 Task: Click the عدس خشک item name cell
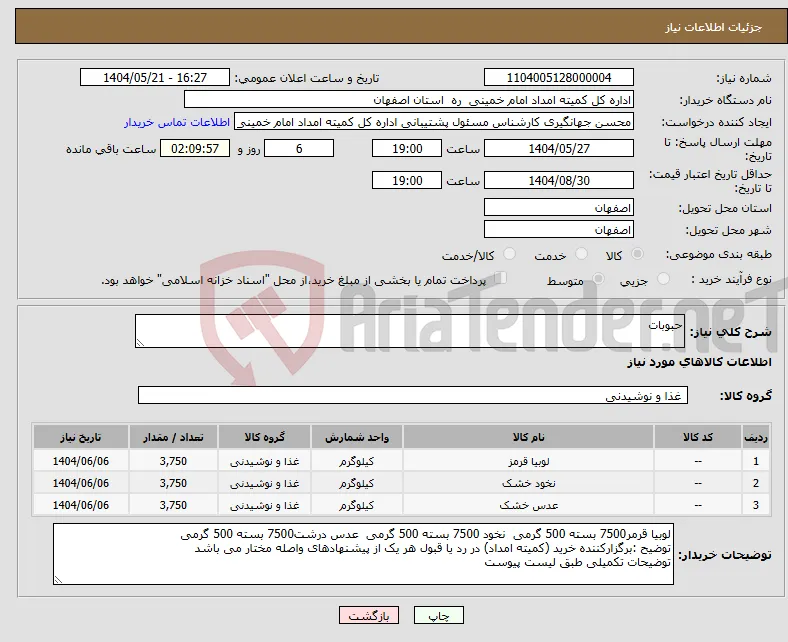pos(528,505)
